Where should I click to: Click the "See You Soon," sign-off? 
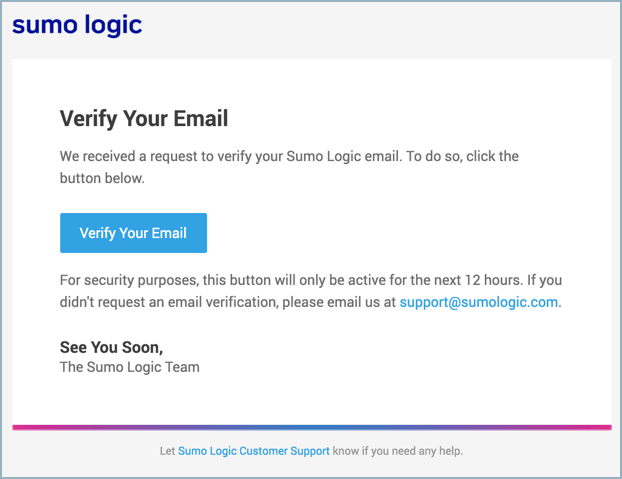tap(111, 347)
